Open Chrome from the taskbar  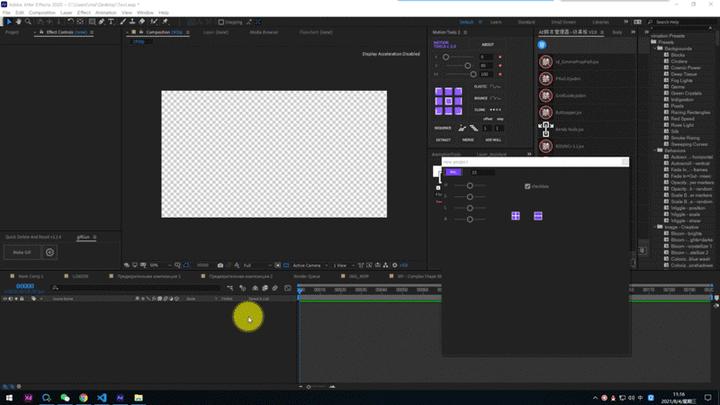tap(83, 398)
